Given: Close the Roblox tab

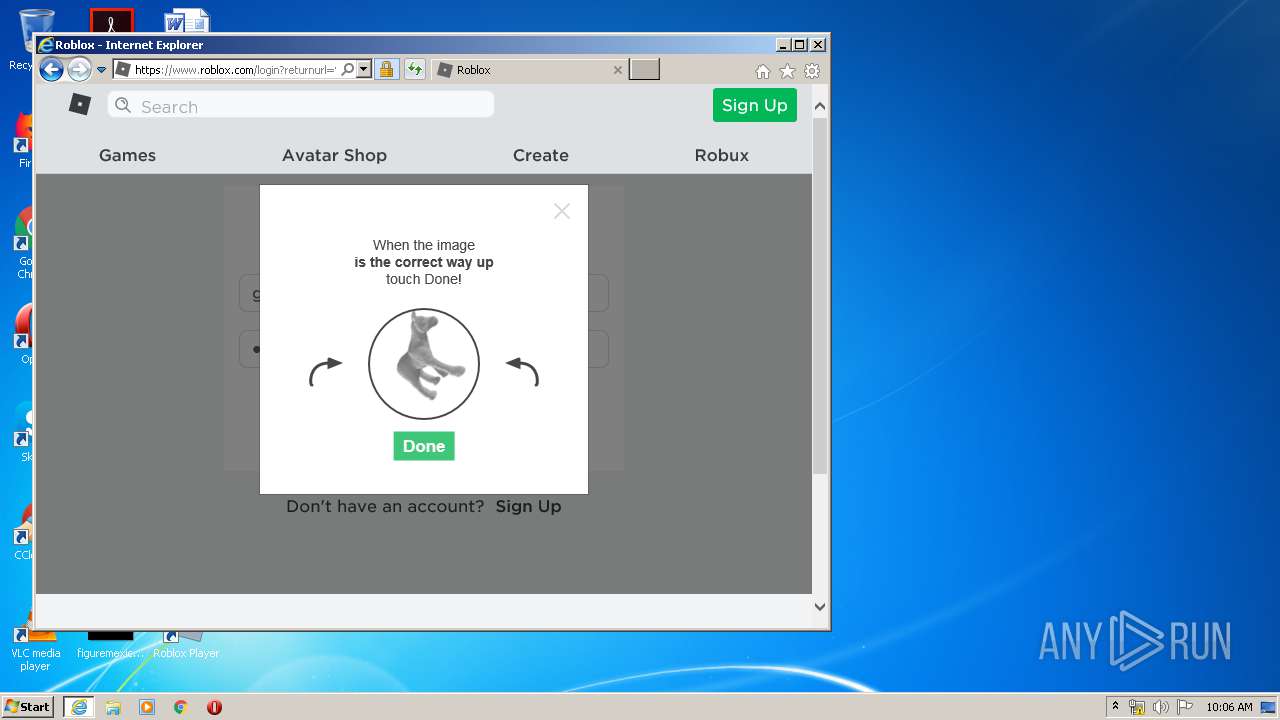Looking at the screenshot, I should click(617, 70).
